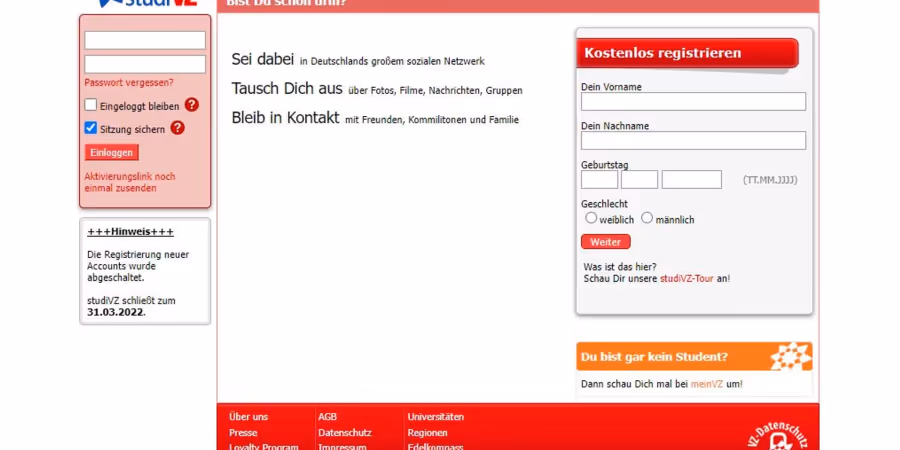Open the meinVZ link
This screenshot has height=450, width=900.
point(707,384)
